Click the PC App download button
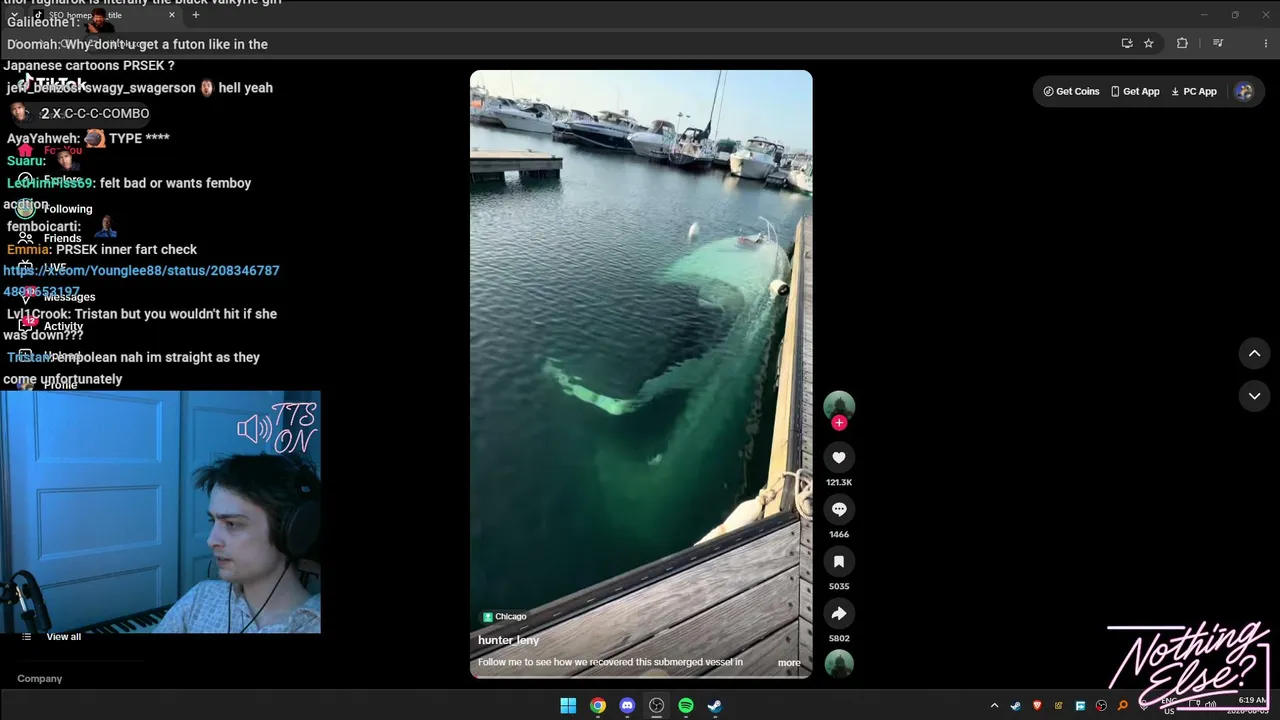 (1194, 91)
